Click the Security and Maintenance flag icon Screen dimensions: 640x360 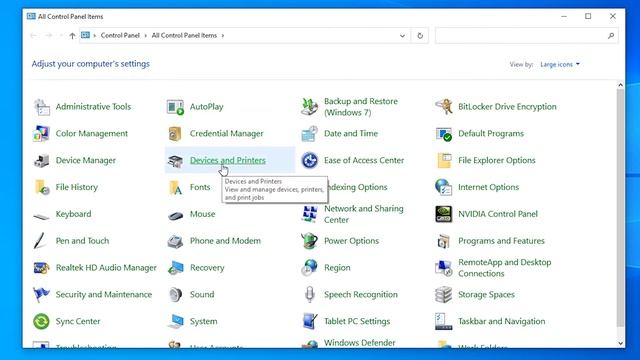(42, 295)
